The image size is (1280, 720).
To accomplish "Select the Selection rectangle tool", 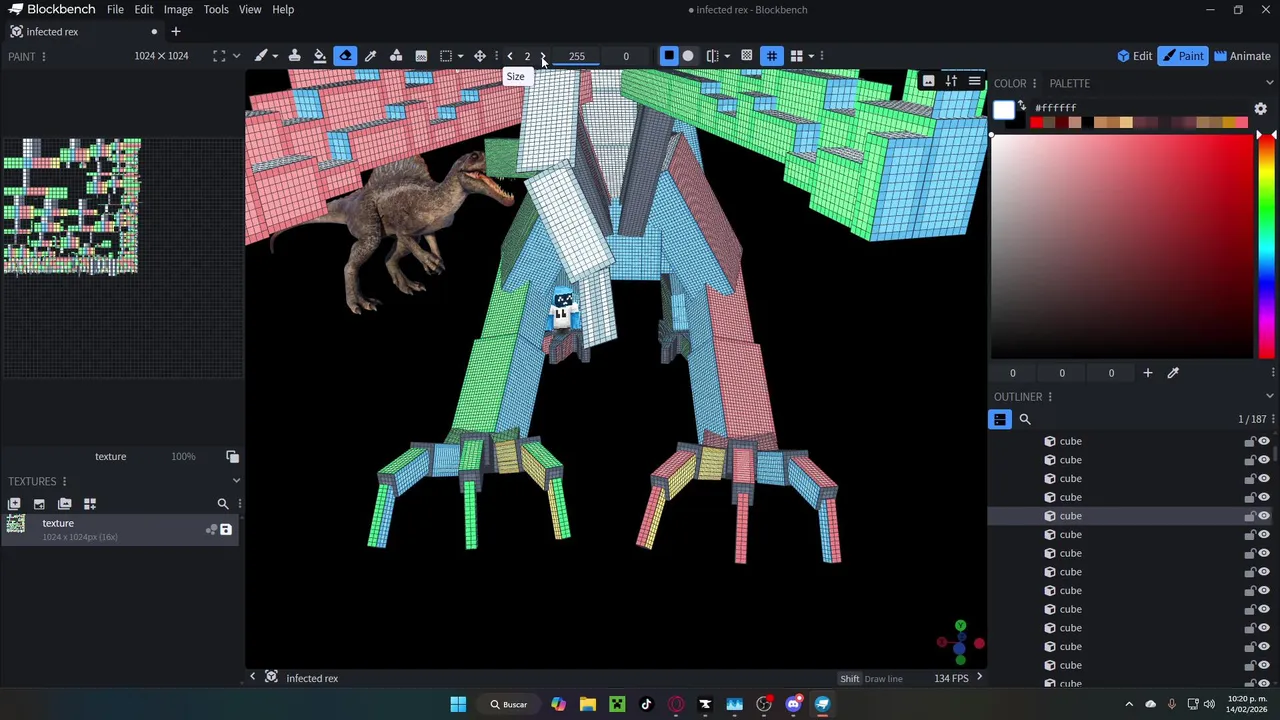I will [x=446, y=56].
